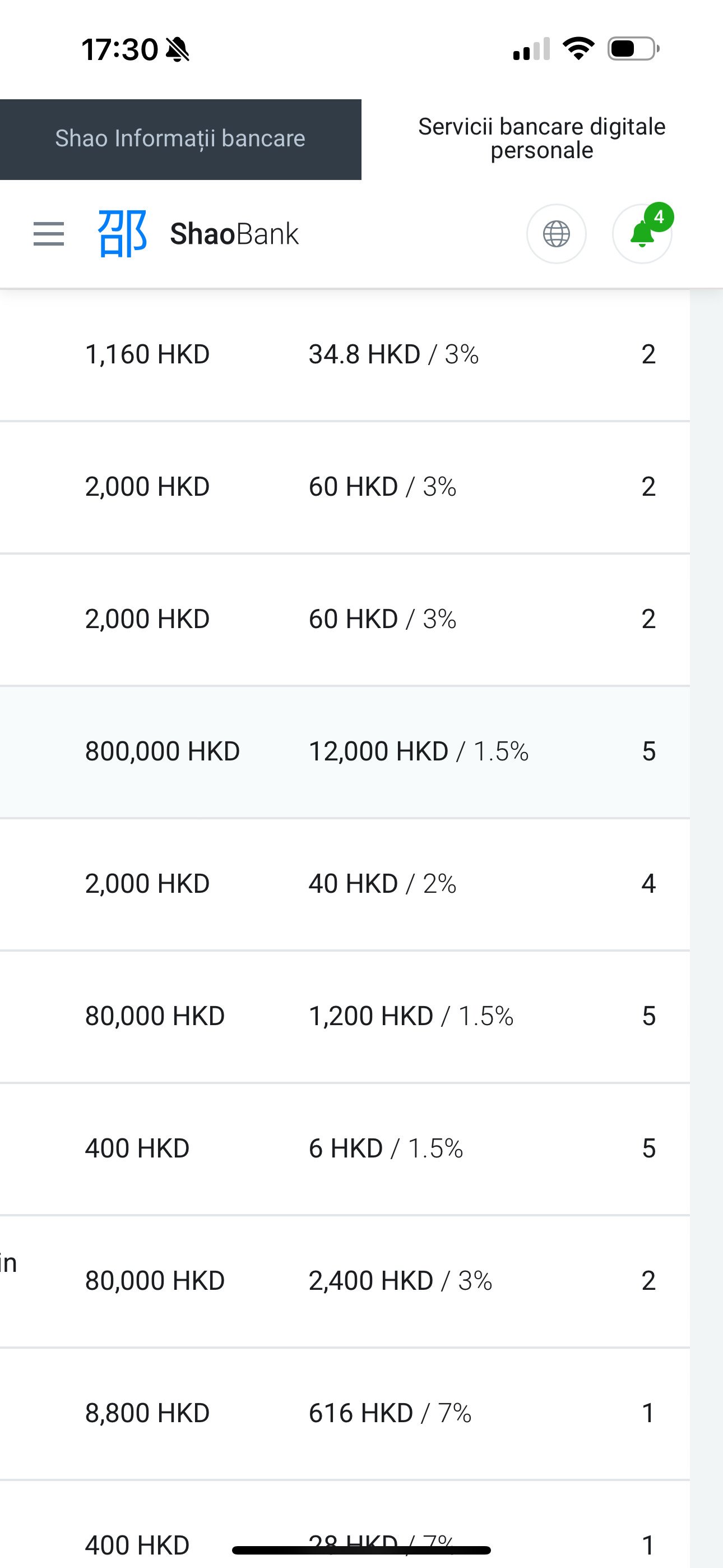Tap the 12,000 HKD / 1.5% fee cell
This screenshot has width=723, height=1568.
coord(418,751)
